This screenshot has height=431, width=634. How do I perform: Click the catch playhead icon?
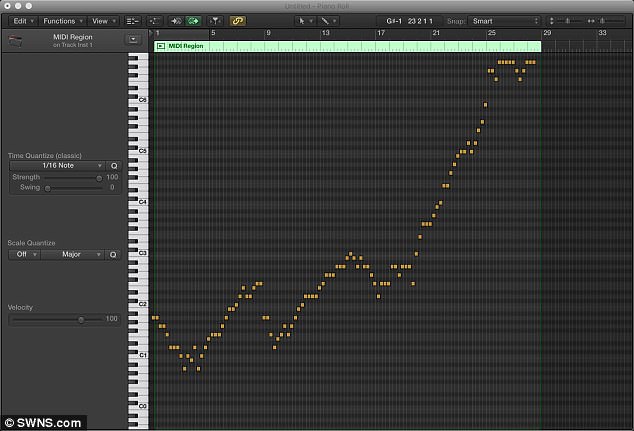click(x=155, y=20)
